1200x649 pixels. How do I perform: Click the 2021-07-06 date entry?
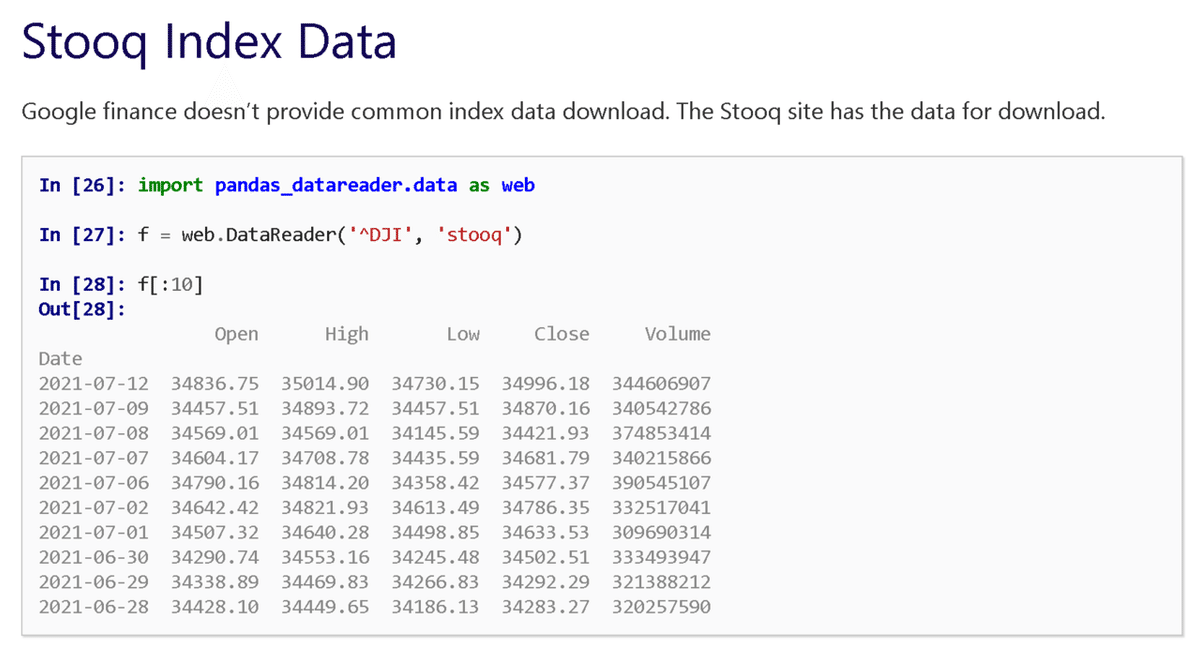coord(94,483)
